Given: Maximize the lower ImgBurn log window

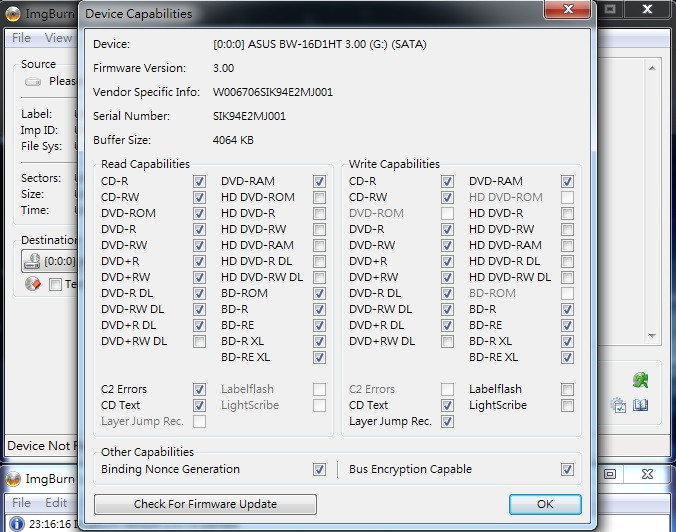Looking at the screenshot, I should [x=609, y=473].
